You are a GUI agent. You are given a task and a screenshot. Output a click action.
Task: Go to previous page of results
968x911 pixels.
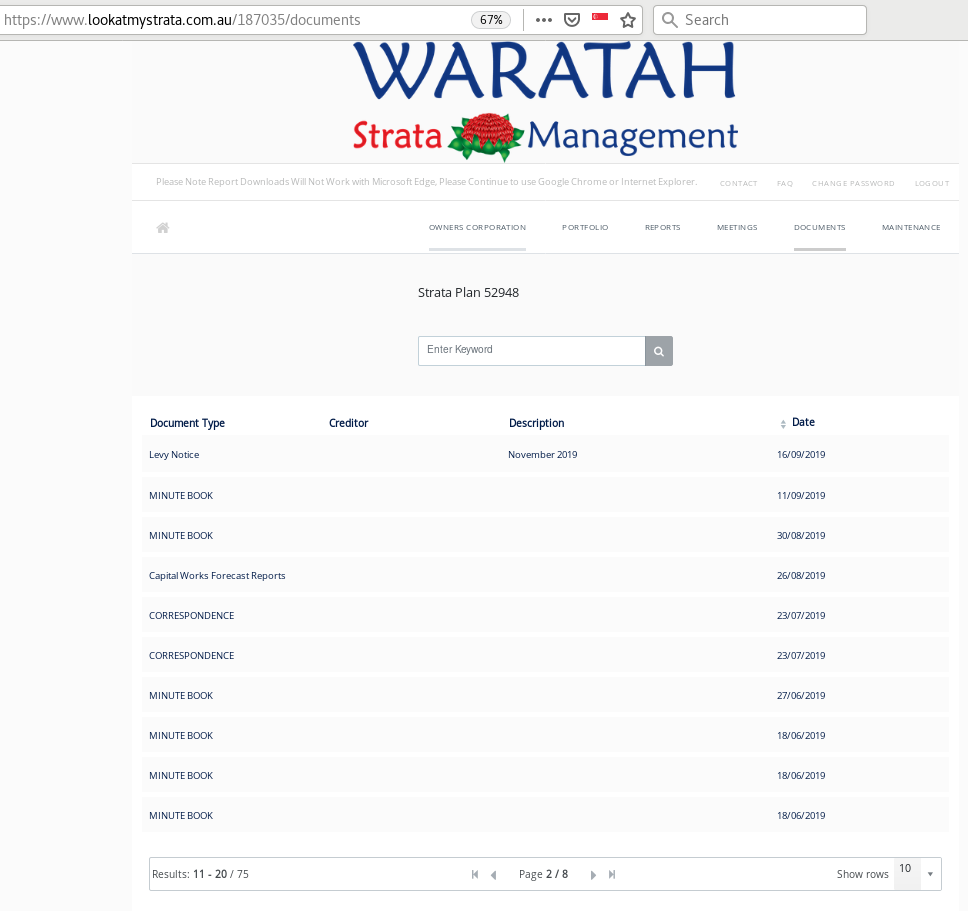(493, 875)
